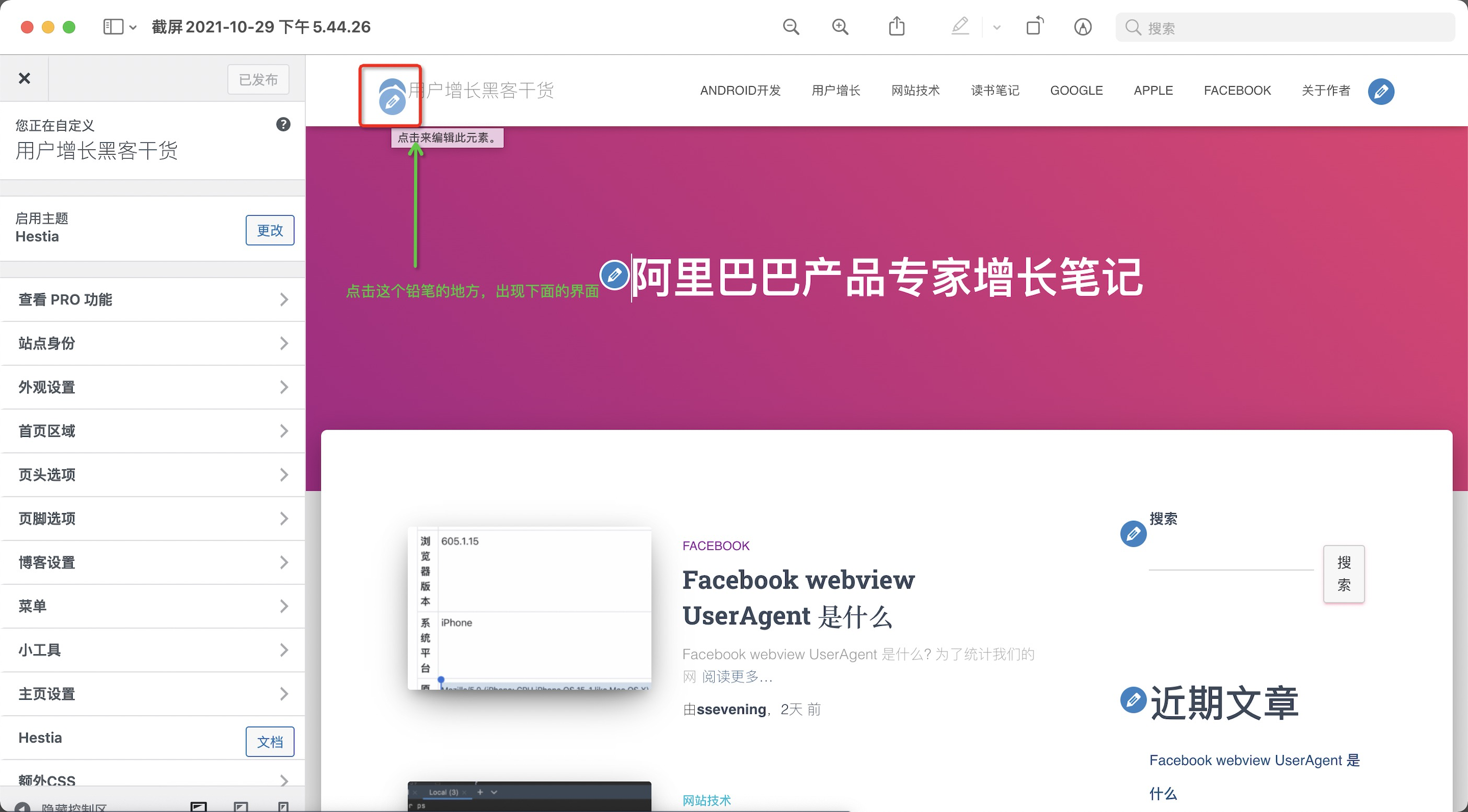The image size is (1468, 812).
Task: Click the pencil edit icon beside site title
Action: (392, 102)
